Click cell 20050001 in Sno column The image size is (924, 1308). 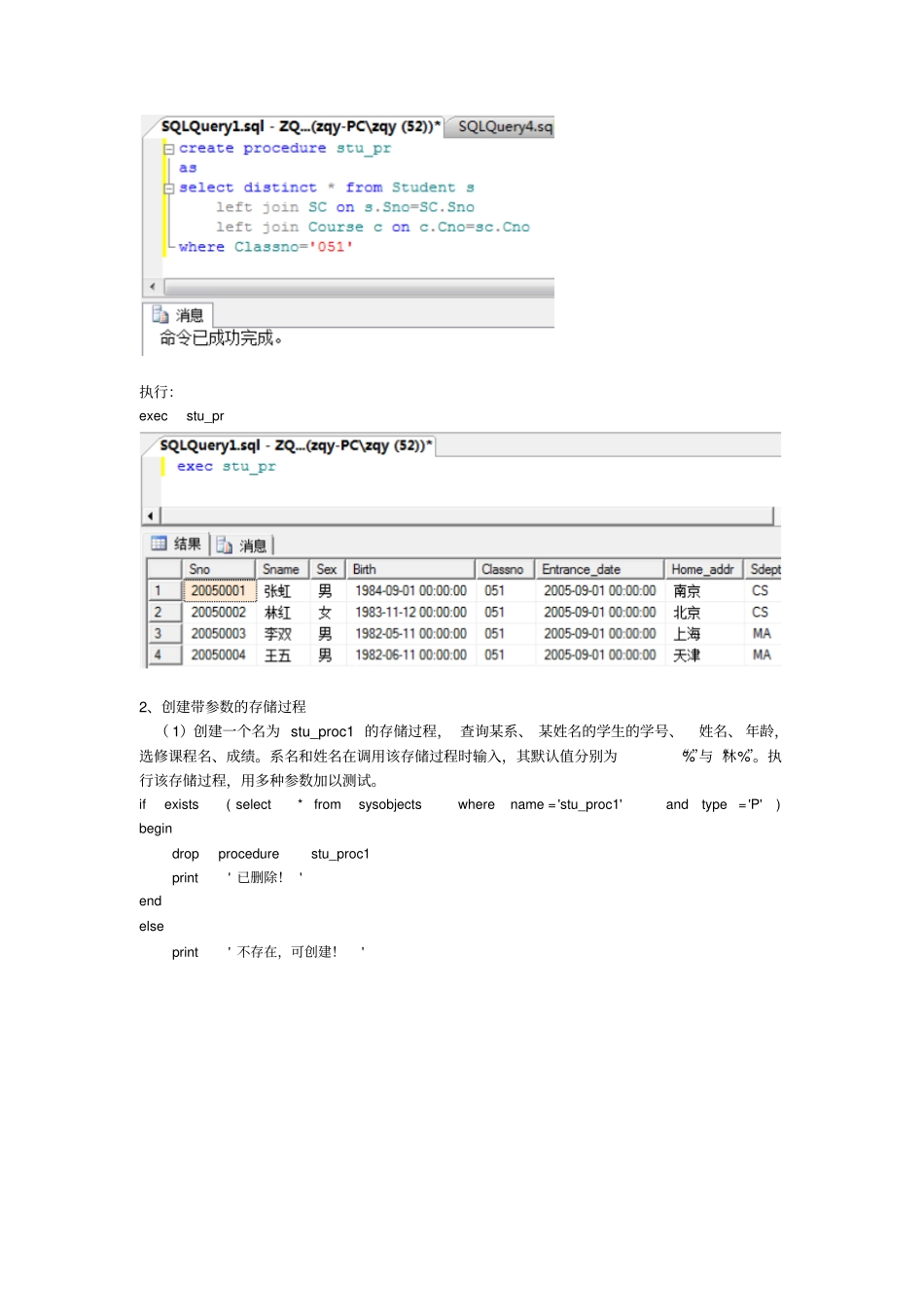click(220, 590)
